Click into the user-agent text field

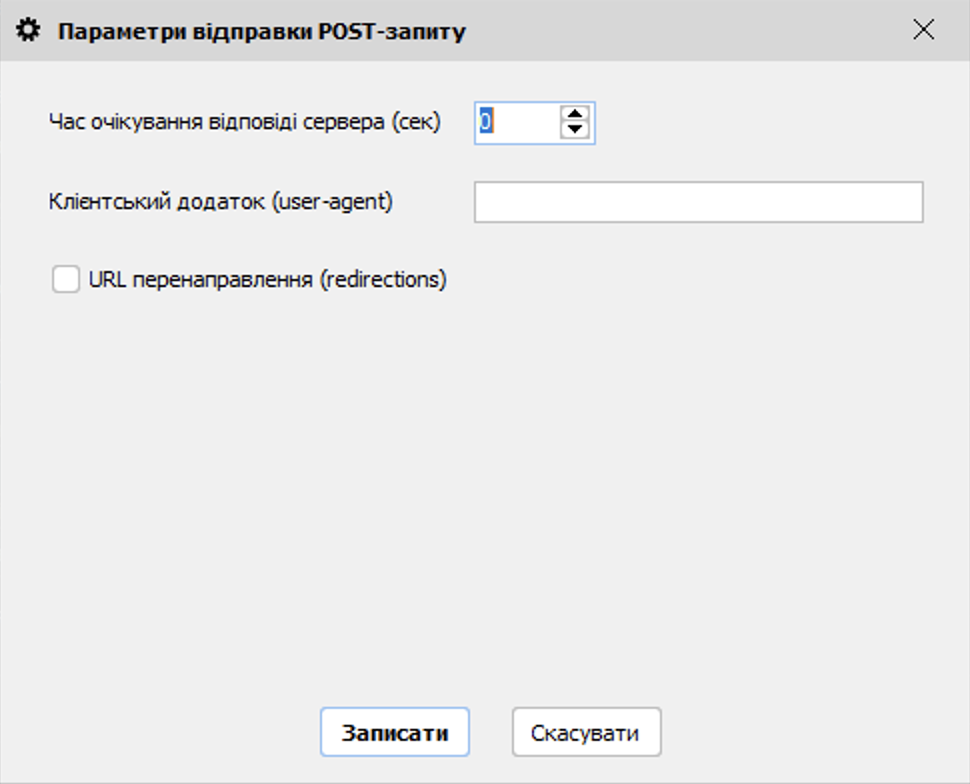coord(698,202)
